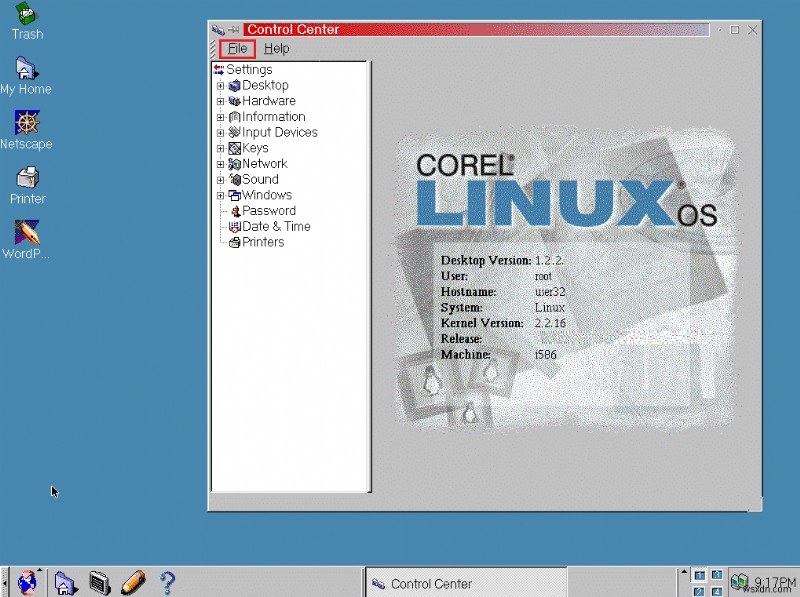Open the console terminal icon on the panel
This screenshot has width=800, height=597.
[100, 583]
